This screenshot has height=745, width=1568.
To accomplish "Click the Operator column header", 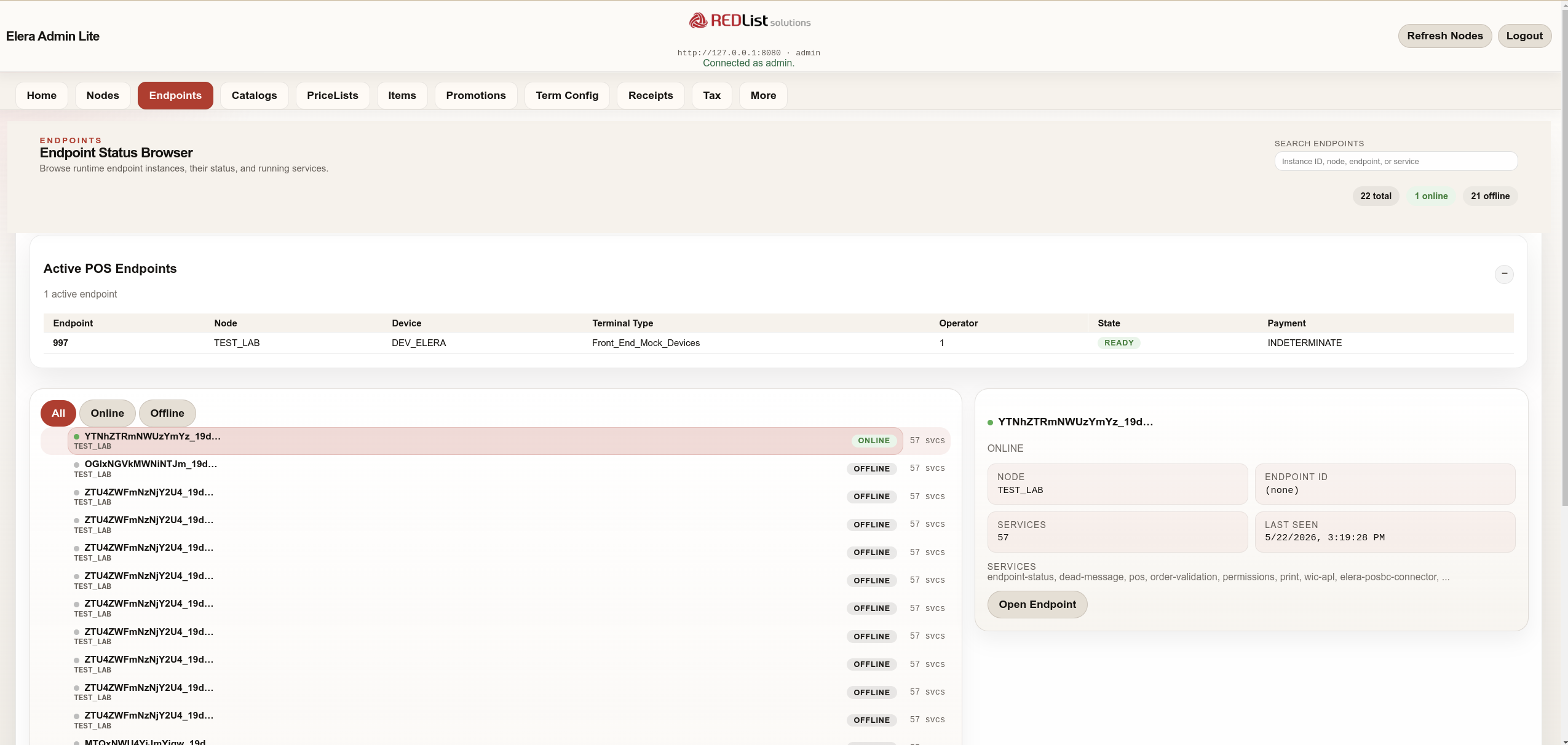I will coord(958,323).
